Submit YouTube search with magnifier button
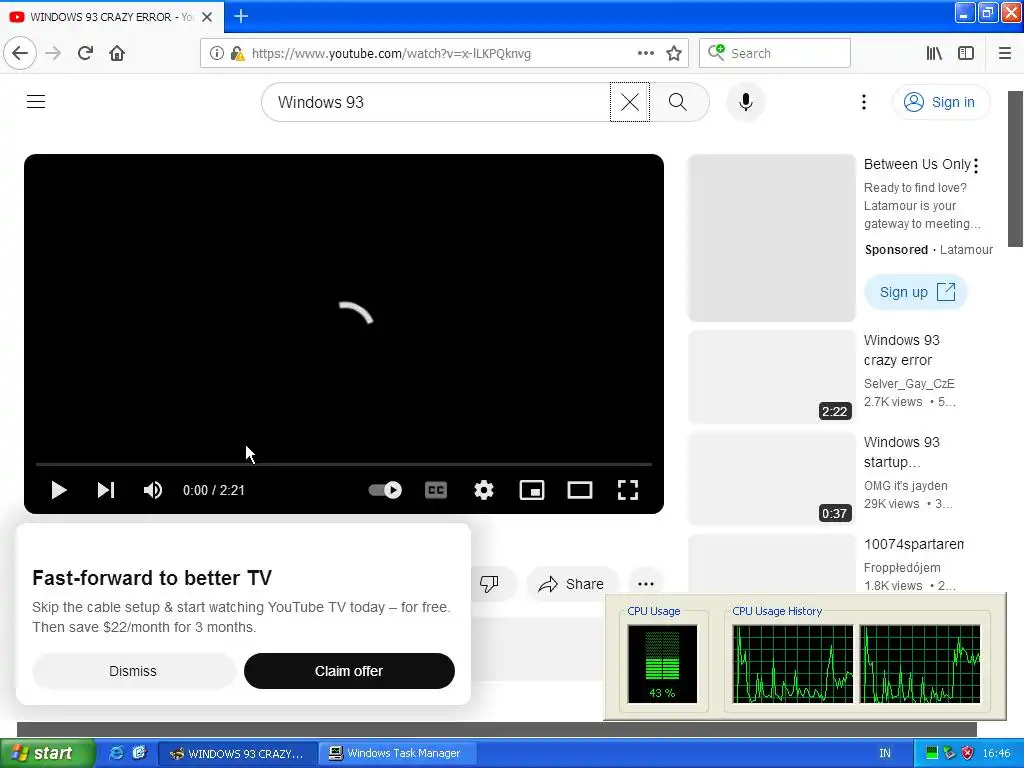 pyautogui.click(x=678, y=102)
